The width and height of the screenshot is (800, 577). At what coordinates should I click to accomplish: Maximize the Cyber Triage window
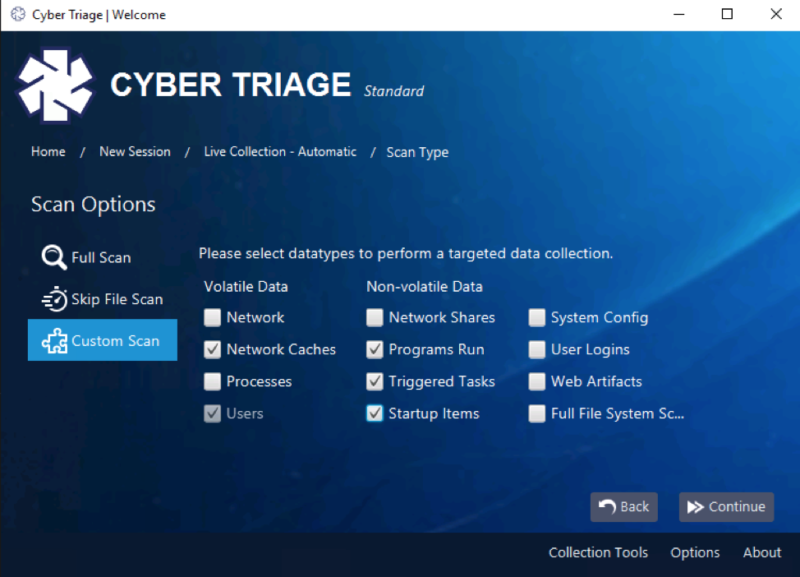click(727, 14)
